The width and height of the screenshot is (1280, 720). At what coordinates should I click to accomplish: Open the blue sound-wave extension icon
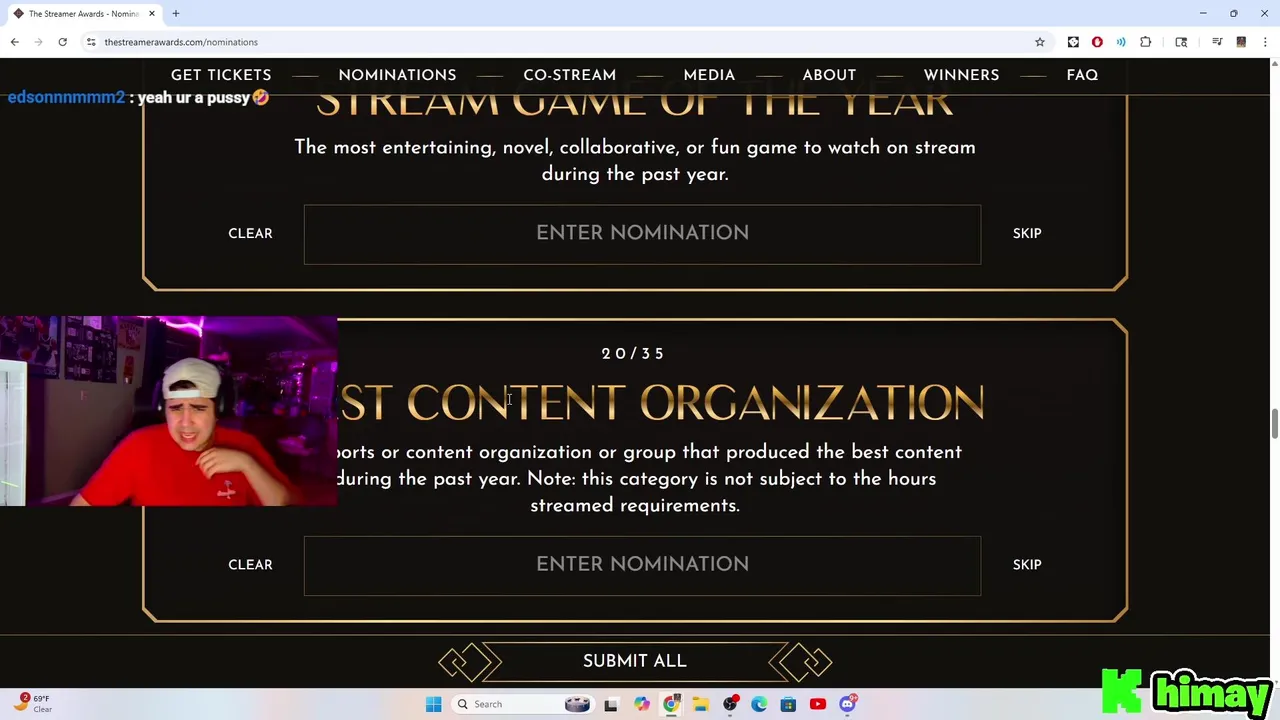(x=1121, y=42)
